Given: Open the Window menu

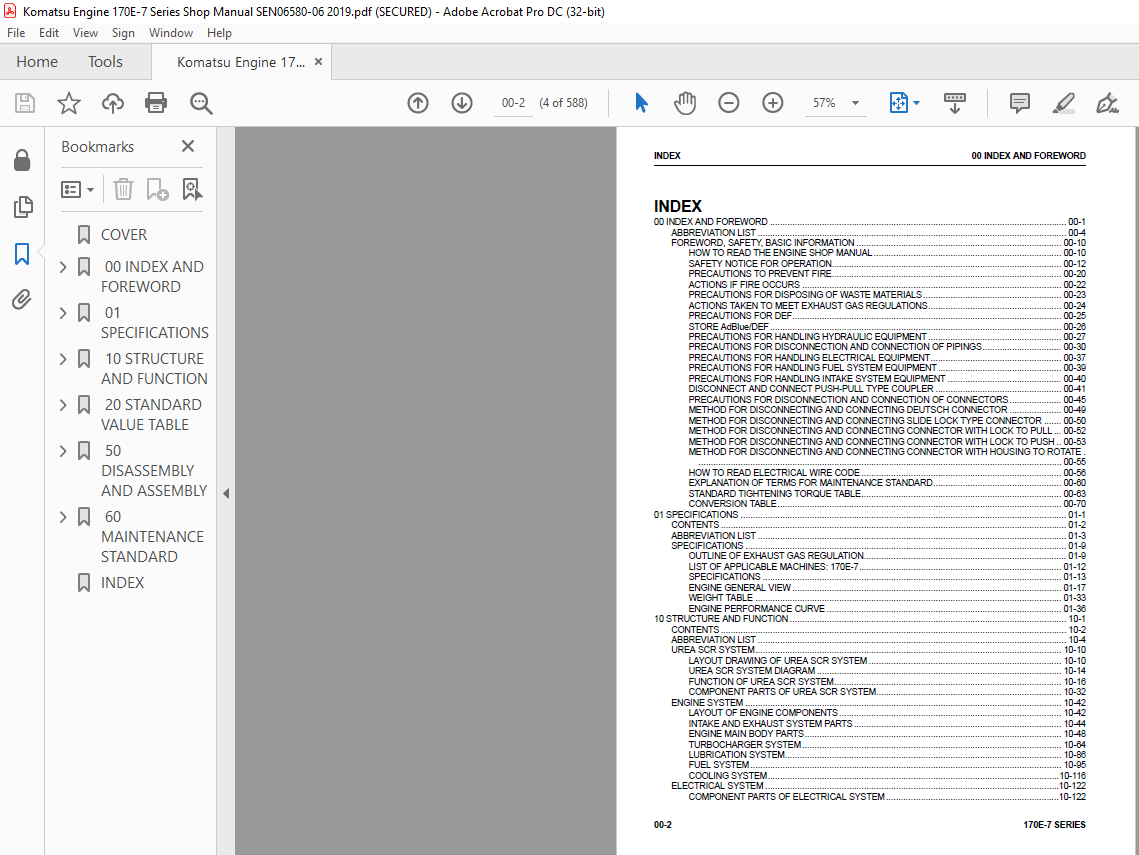Looking at the screenshot, I should 171,33.
